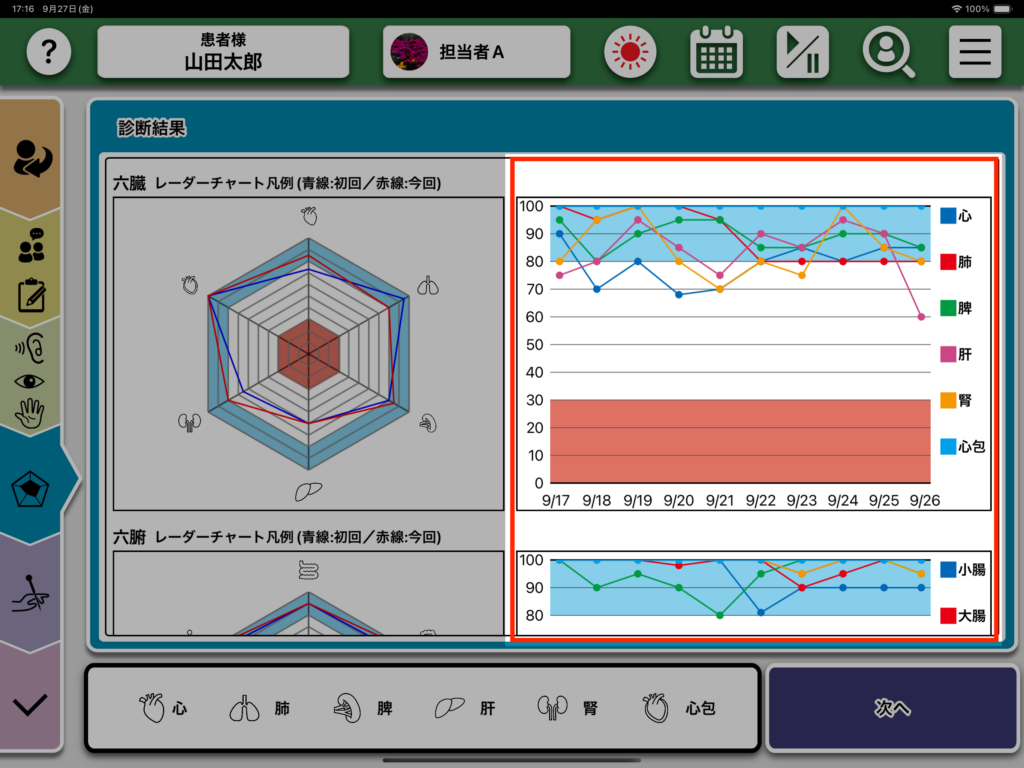Viewport: 1024px width, 768px height.
Task: Click the 心 blue legend swatch
Action: pyautogui.click(x=948, y=215)
